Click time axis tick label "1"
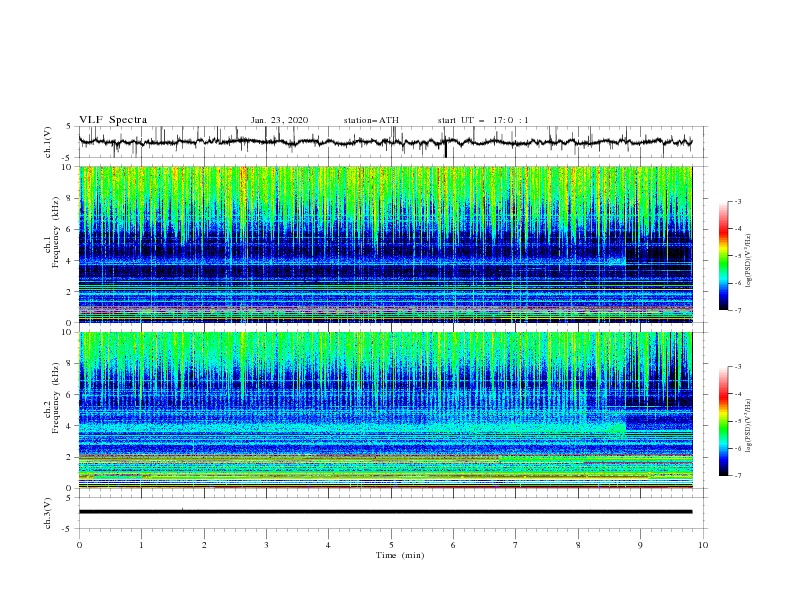The height and width of the screenshot is (612, 792). (x=141, y=545)
